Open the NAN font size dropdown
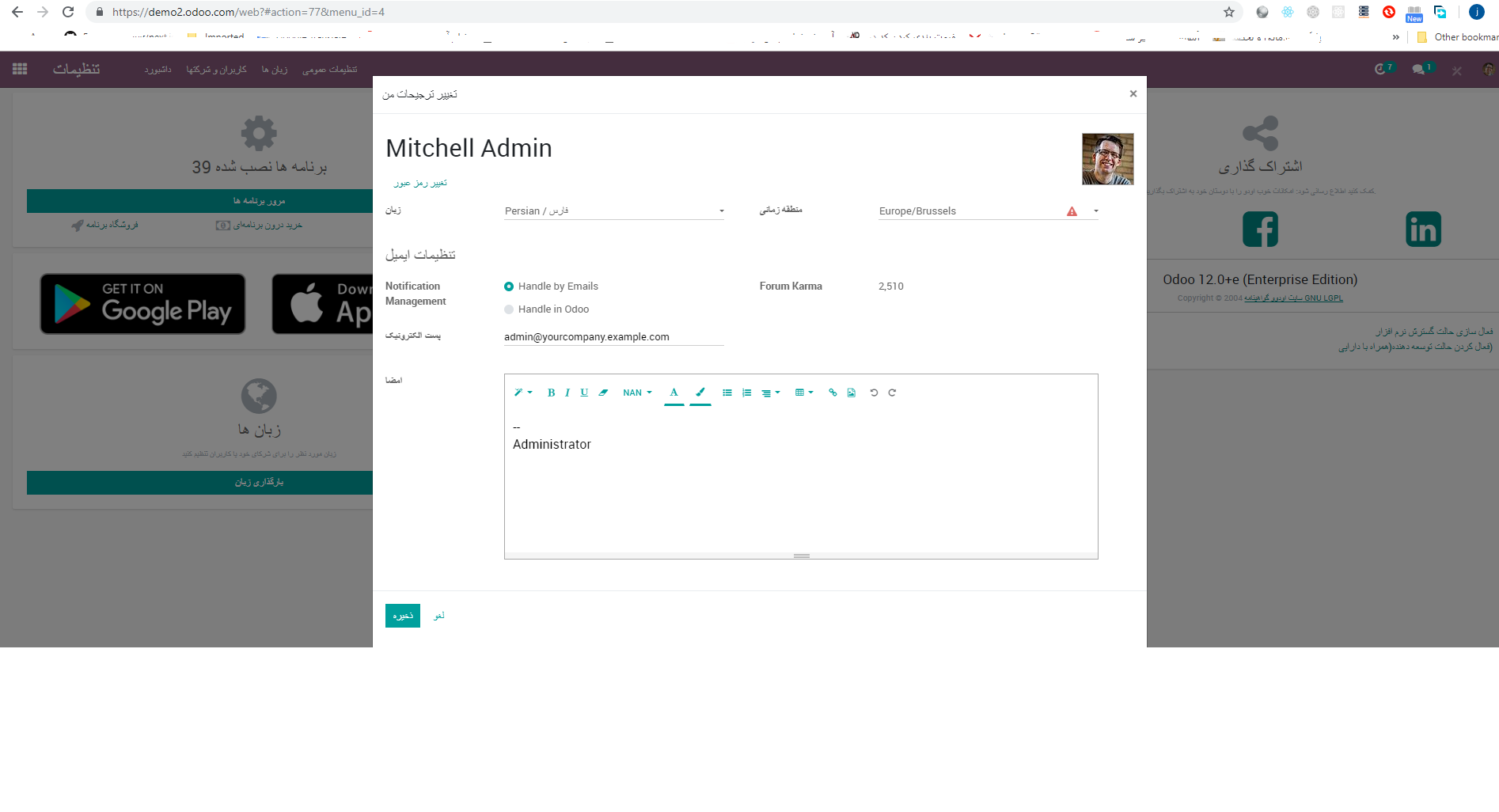The image size is (1499, 812). point(636,392)
